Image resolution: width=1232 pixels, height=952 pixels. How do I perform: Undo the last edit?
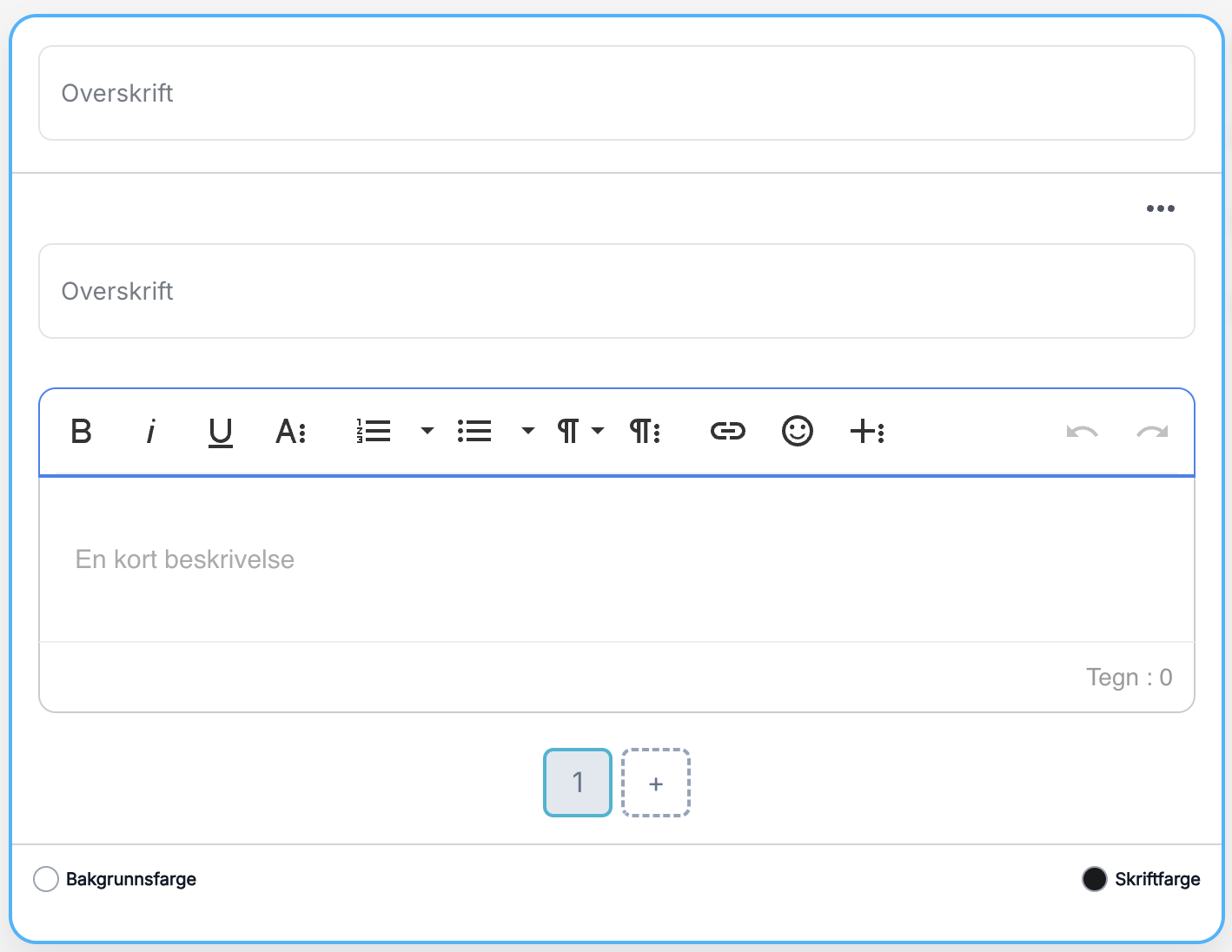click(x=1083, y=432)
